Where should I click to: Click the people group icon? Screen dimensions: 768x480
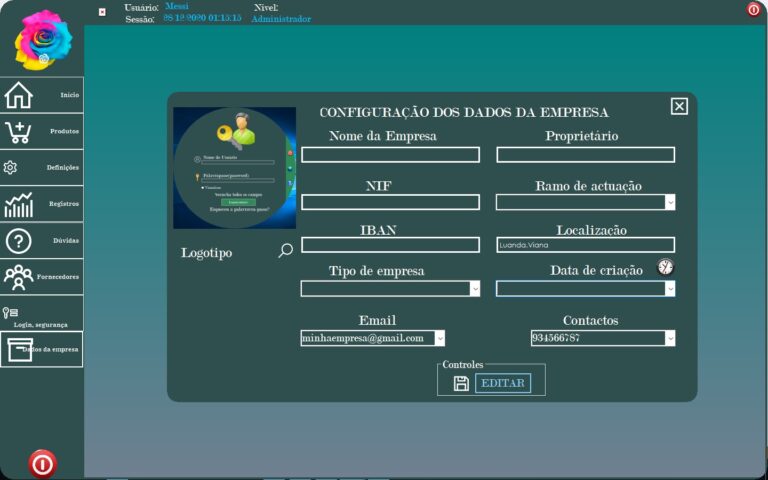pyautogui.click(x=19, y=277)
